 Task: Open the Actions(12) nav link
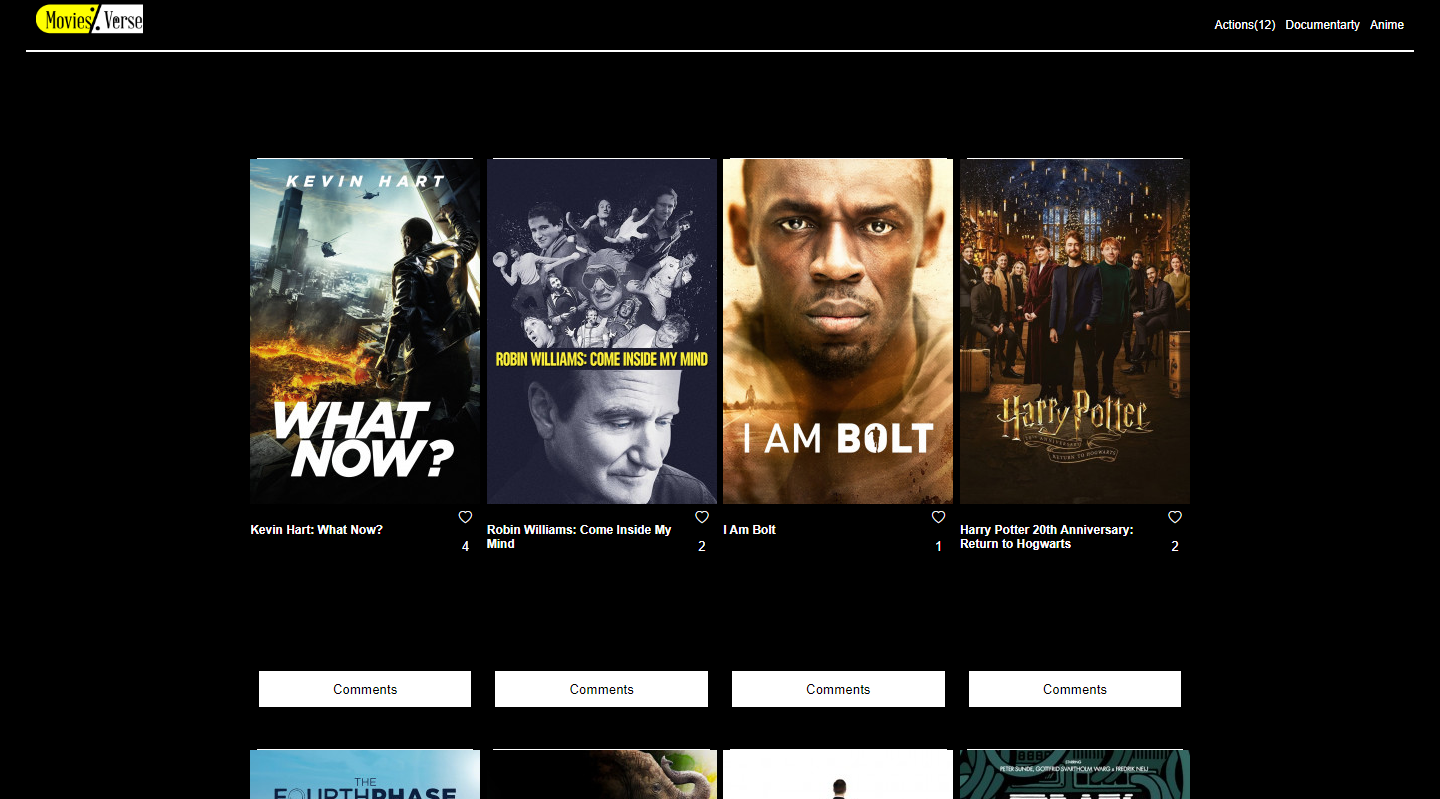1245,25
